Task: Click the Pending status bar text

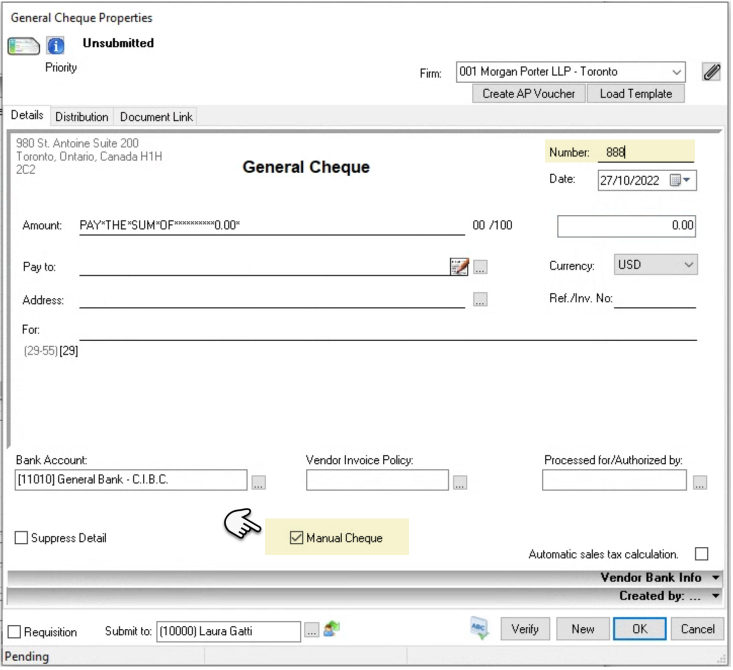Action: click(27, 656)
